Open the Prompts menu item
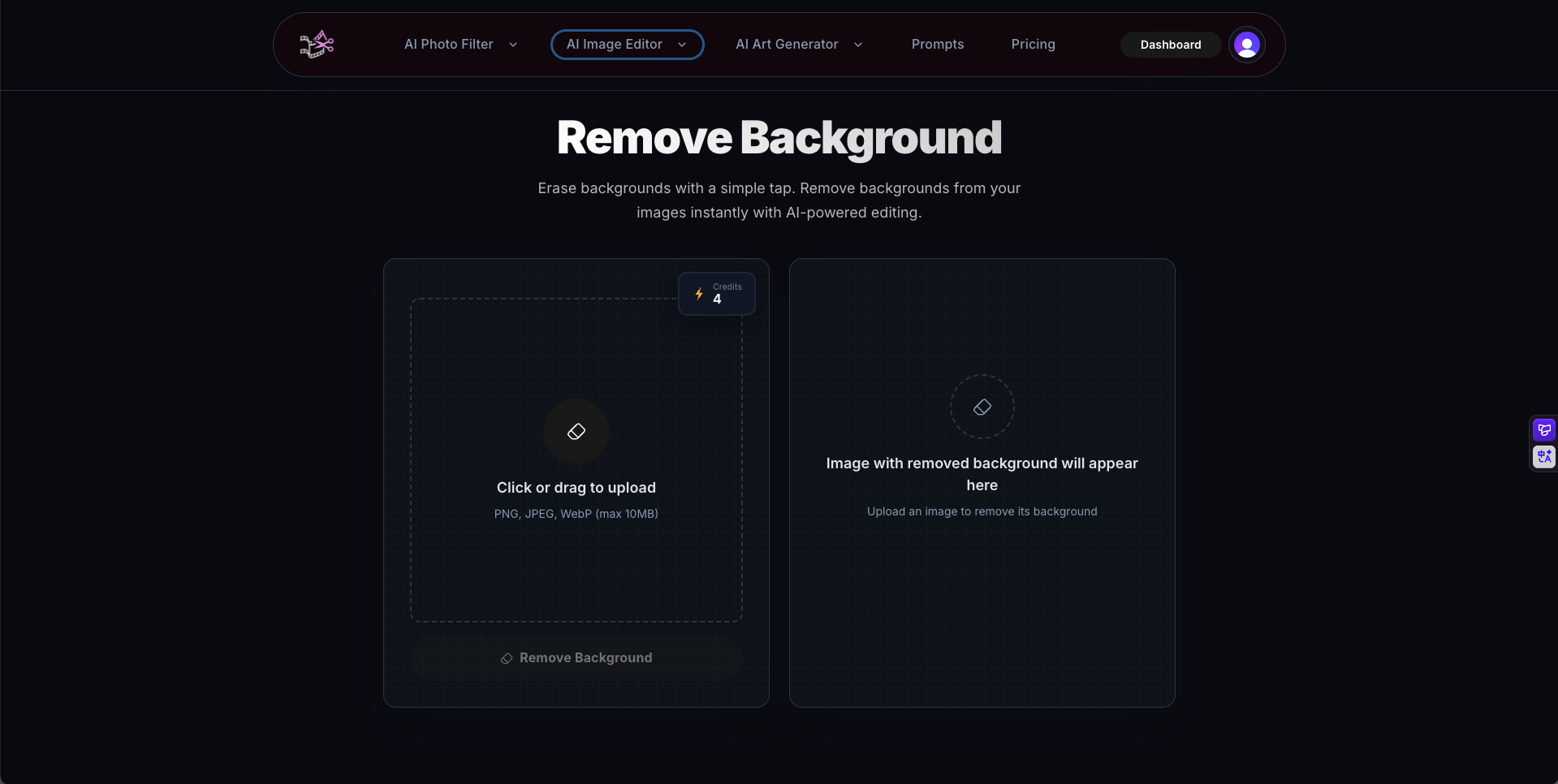1558x784 pixels. click(938, 45)
